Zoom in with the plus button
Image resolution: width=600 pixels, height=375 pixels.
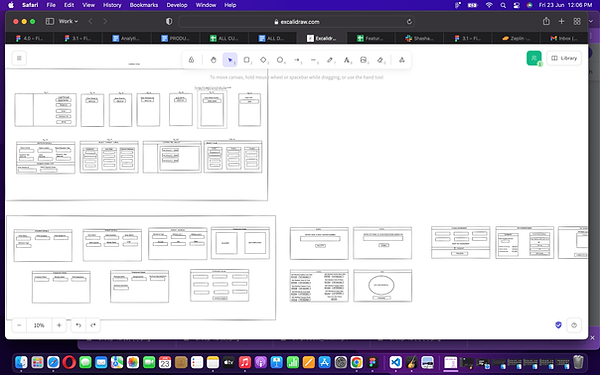[59, 325]
